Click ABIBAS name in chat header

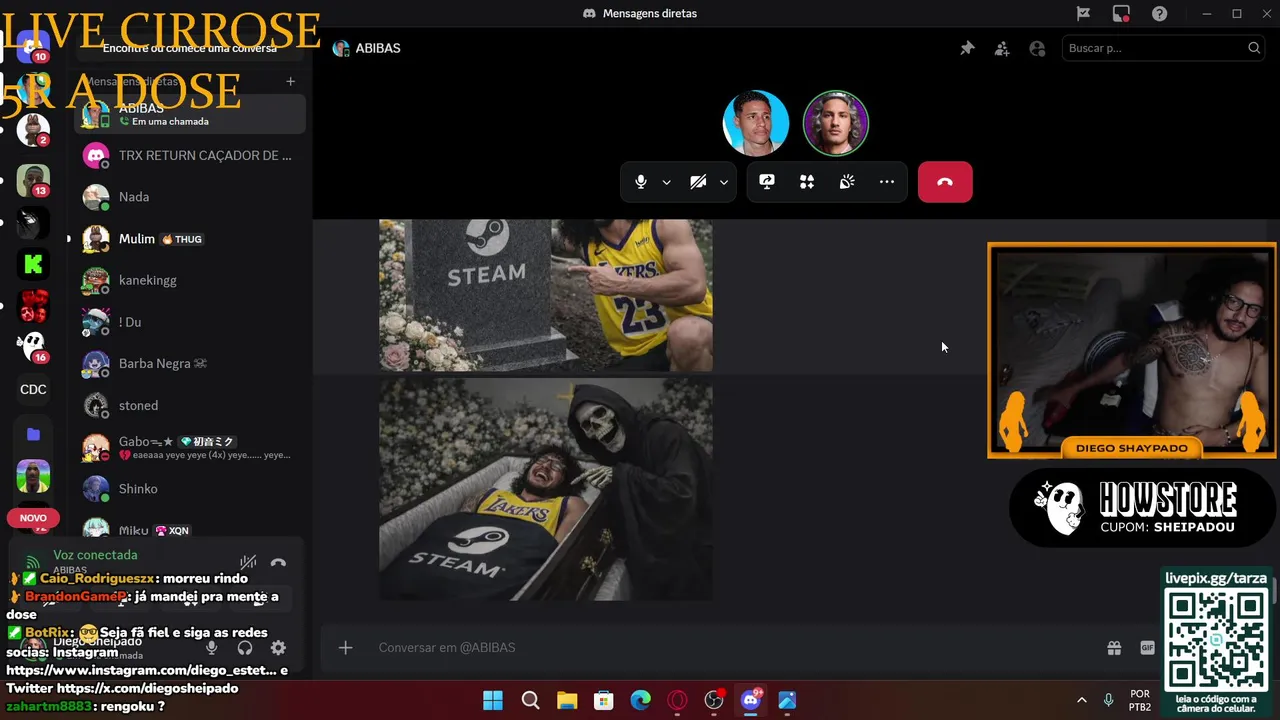coord(378,48)
